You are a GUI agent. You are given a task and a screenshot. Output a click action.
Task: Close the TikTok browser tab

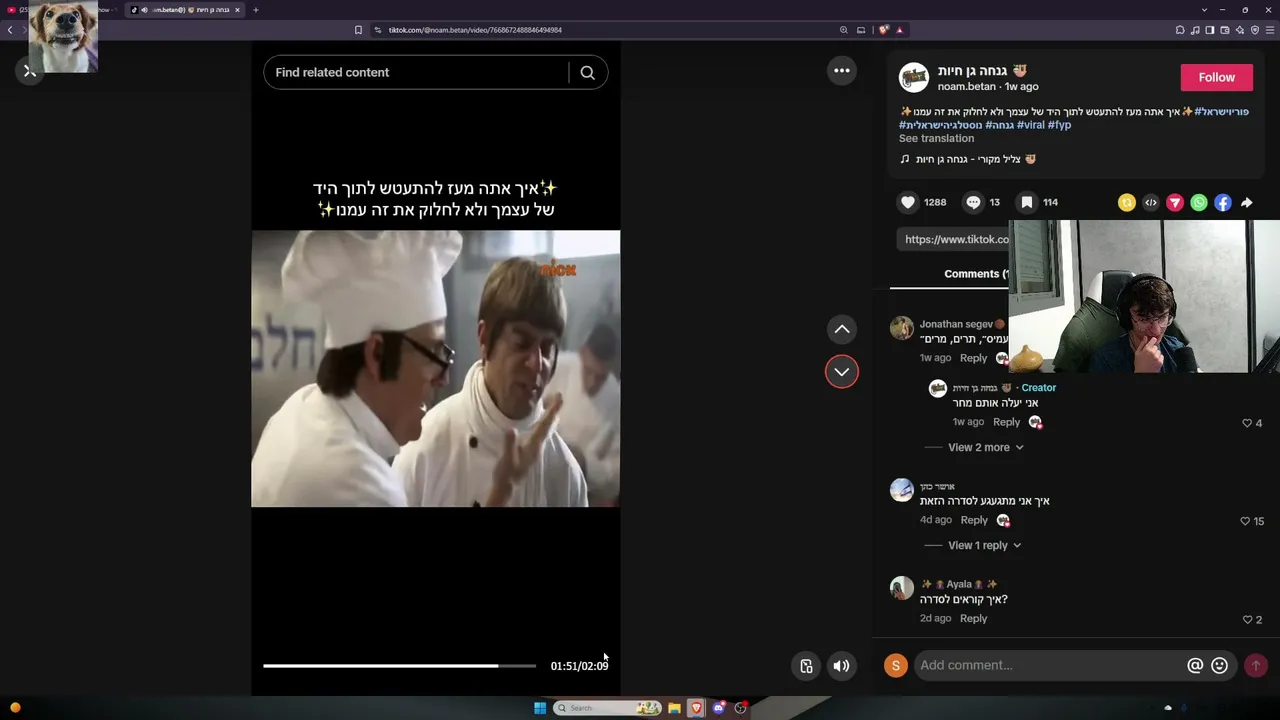237,10
